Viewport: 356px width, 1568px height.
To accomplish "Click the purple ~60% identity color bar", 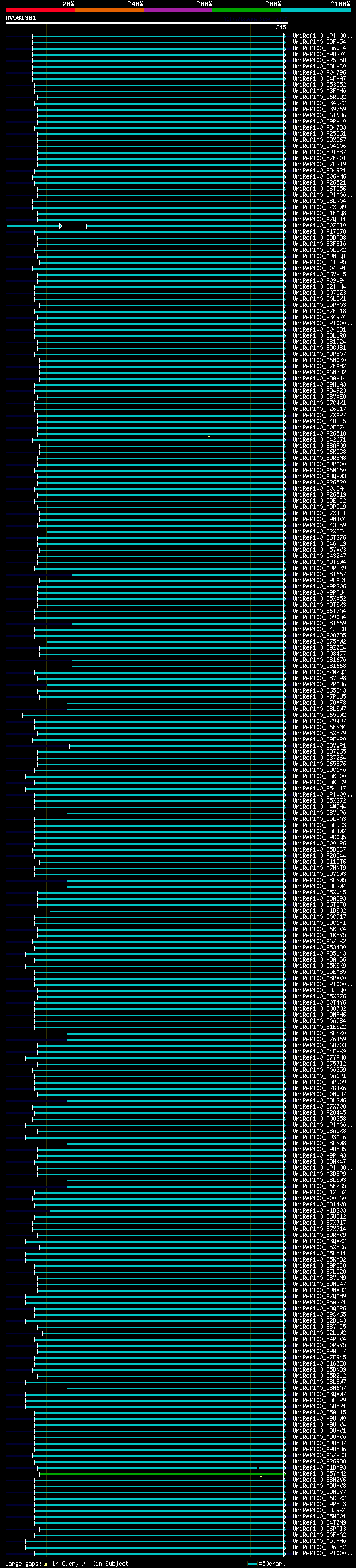I will tap(177, 10).
